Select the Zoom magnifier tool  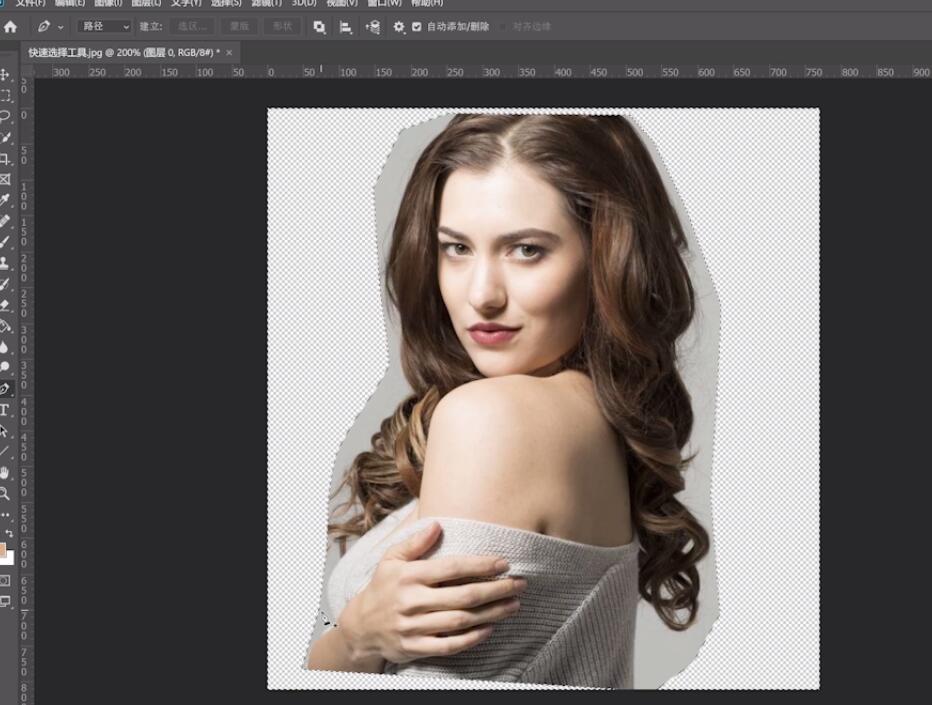5,493
